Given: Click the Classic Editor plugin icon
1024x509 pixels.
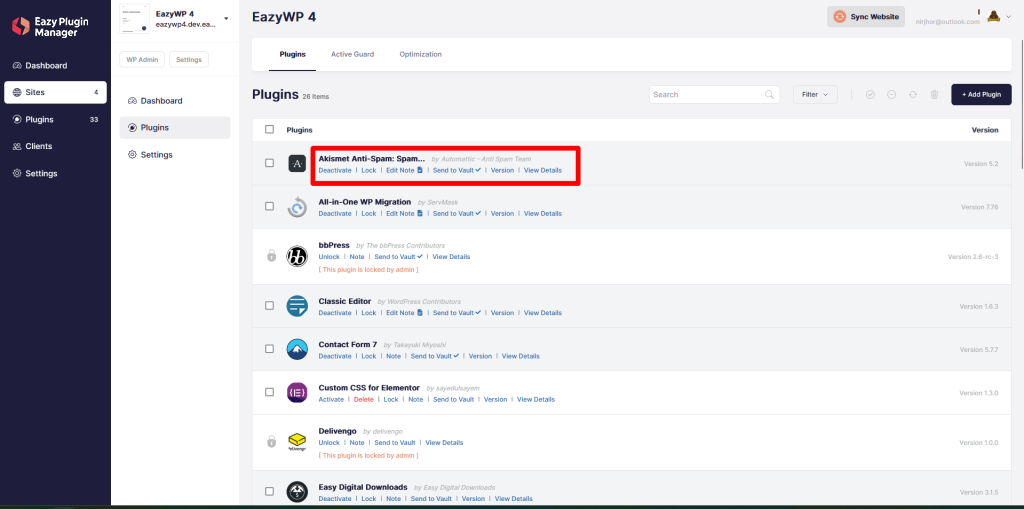Looking at the screenshot, I should click(x=297, y=306).
